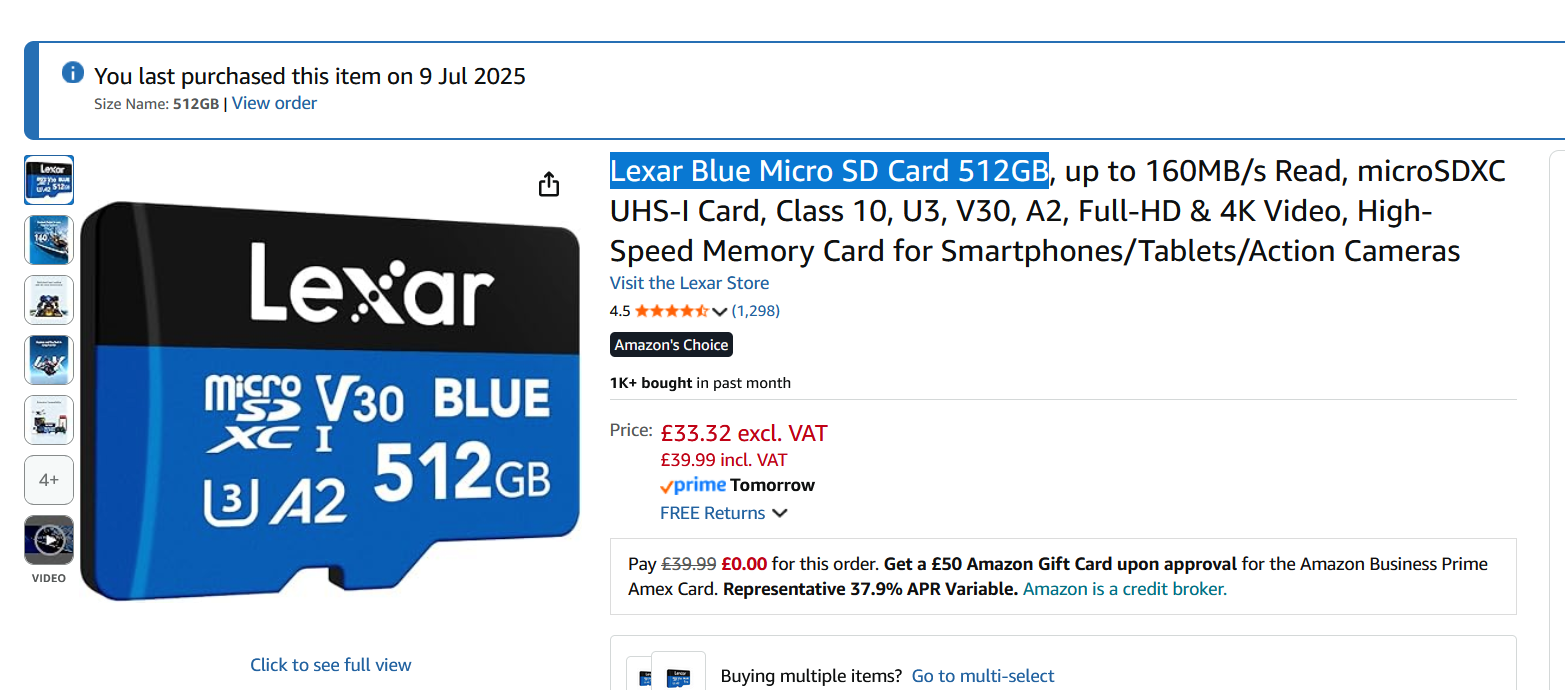Play the product video thumbnail
Screen dimensions: 1565x690
pos(49,541)
